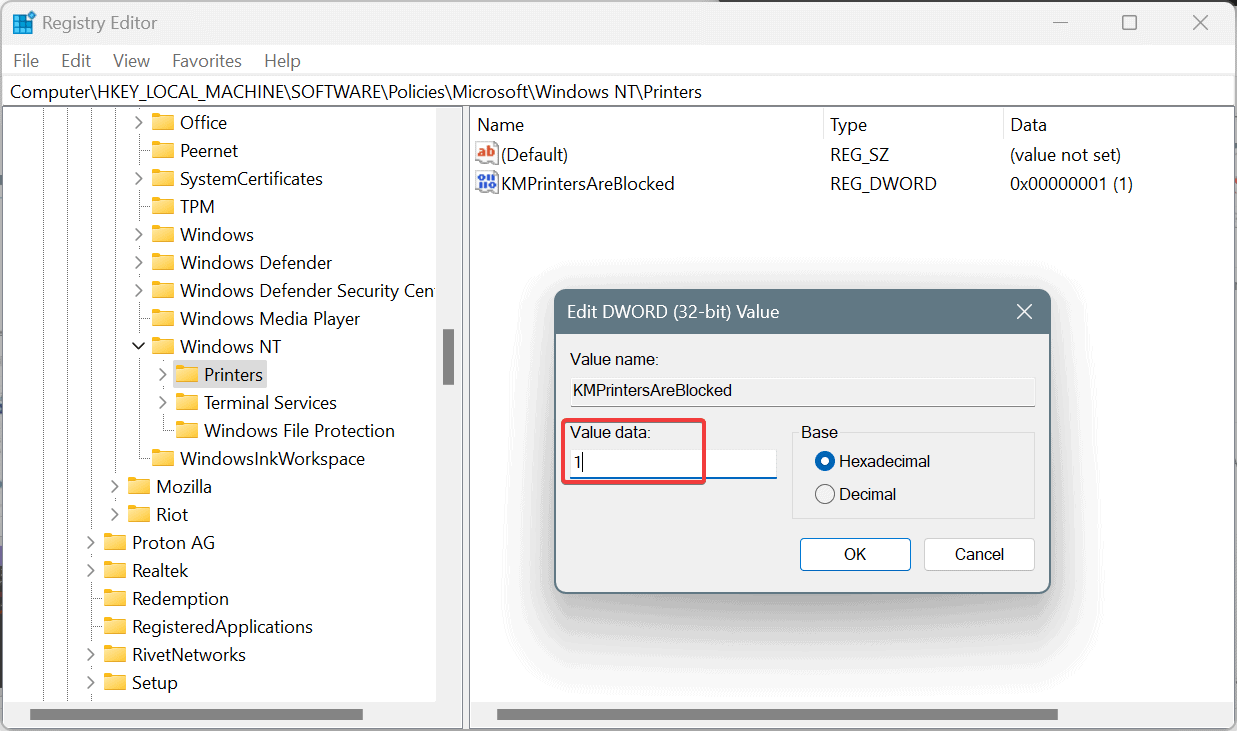Click the Peernet folder icon
1237x731 pixels.
(x=163, y=150)
